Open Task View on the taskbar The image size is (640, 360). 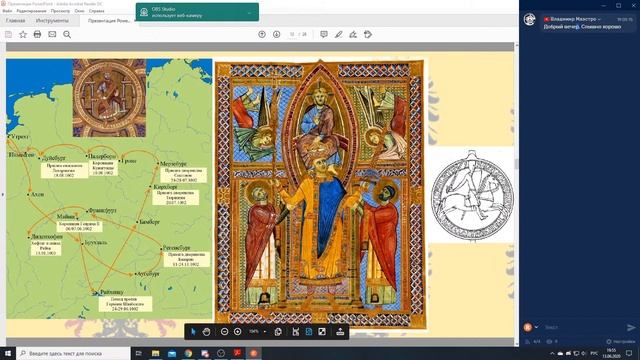tap(139, 353)
